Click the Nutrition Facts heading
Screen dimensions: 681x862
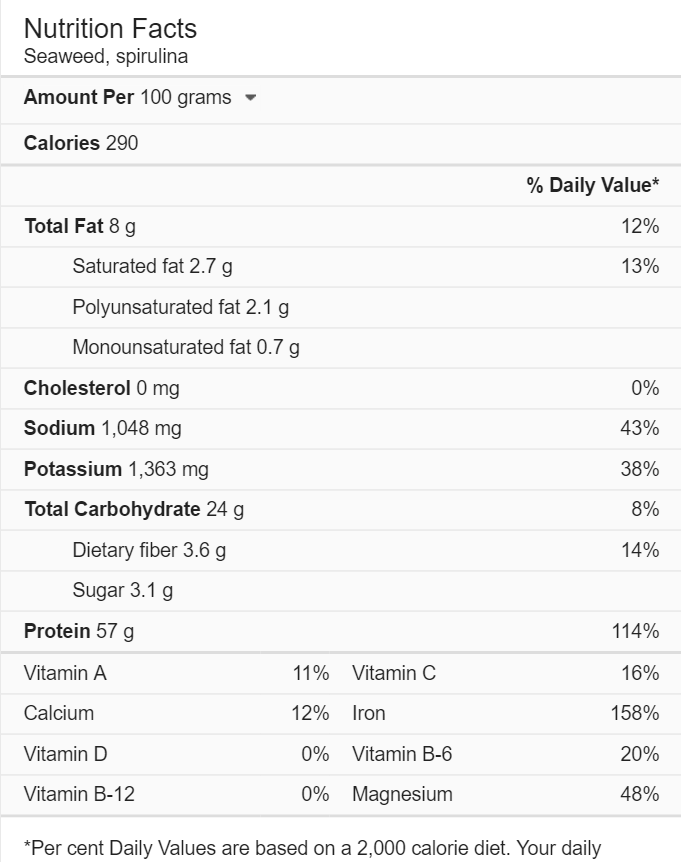point(110,29)
